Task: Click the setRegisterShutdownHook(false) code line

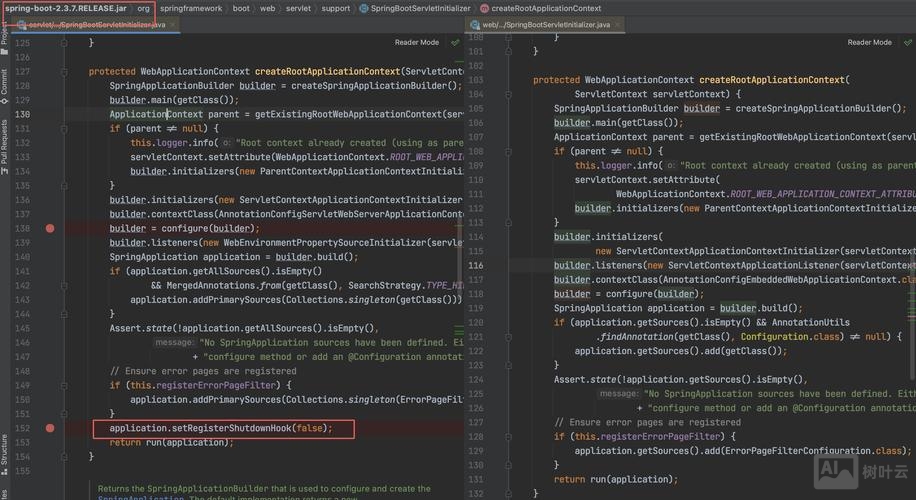Action: pyautogui.click(x=220, y=428)
